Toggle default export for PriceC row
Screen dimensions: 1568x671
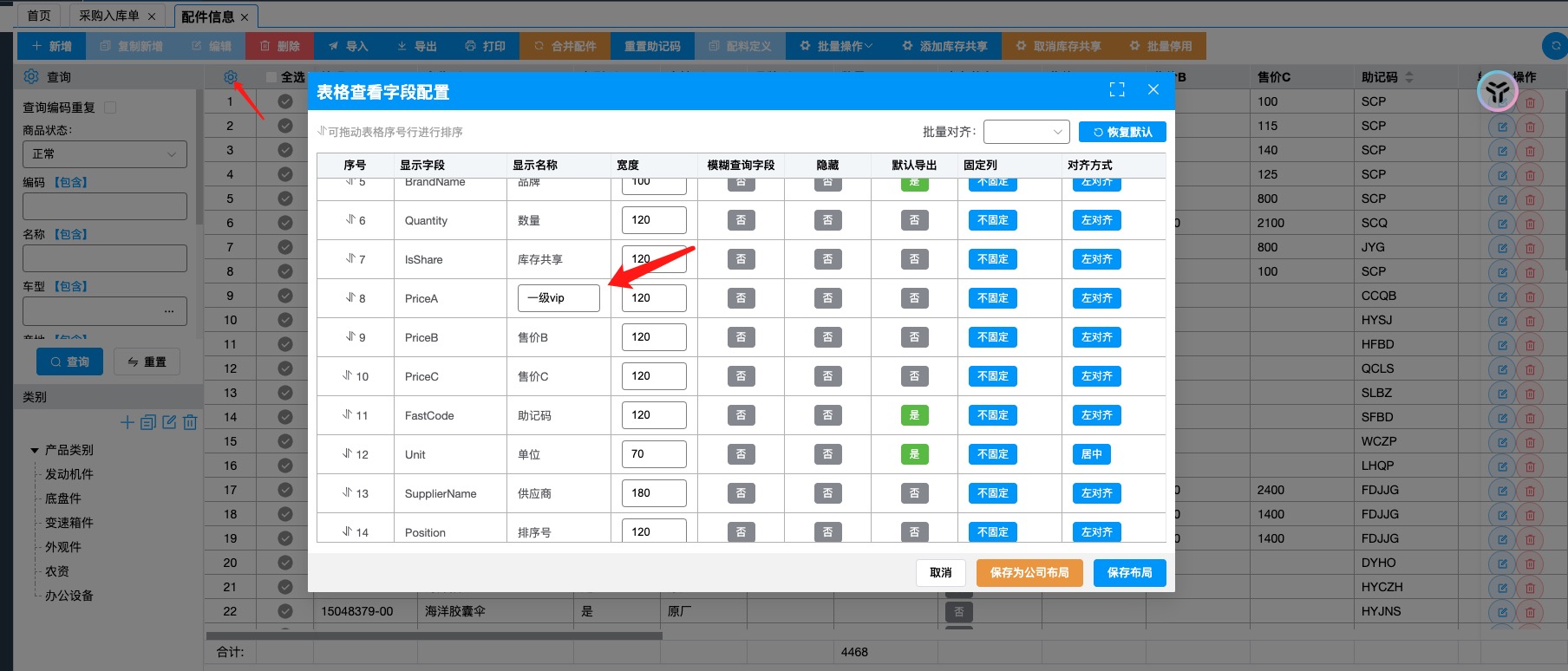click(914, 376)
